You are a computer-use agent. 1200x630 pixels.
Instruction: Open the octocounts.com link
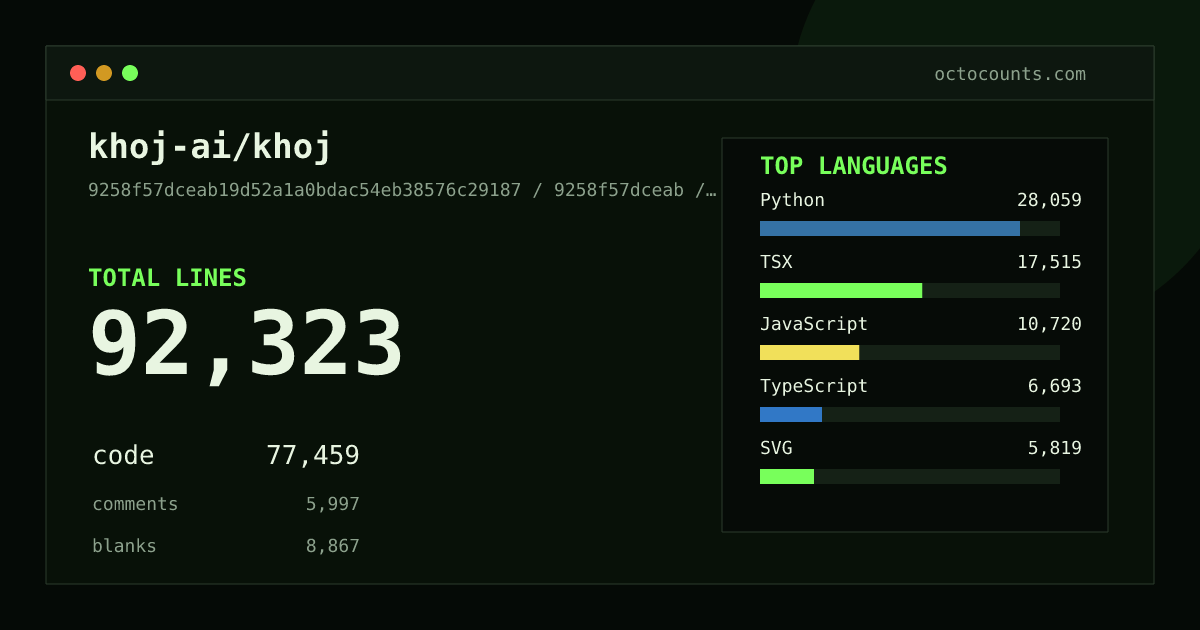point(1010,74)
